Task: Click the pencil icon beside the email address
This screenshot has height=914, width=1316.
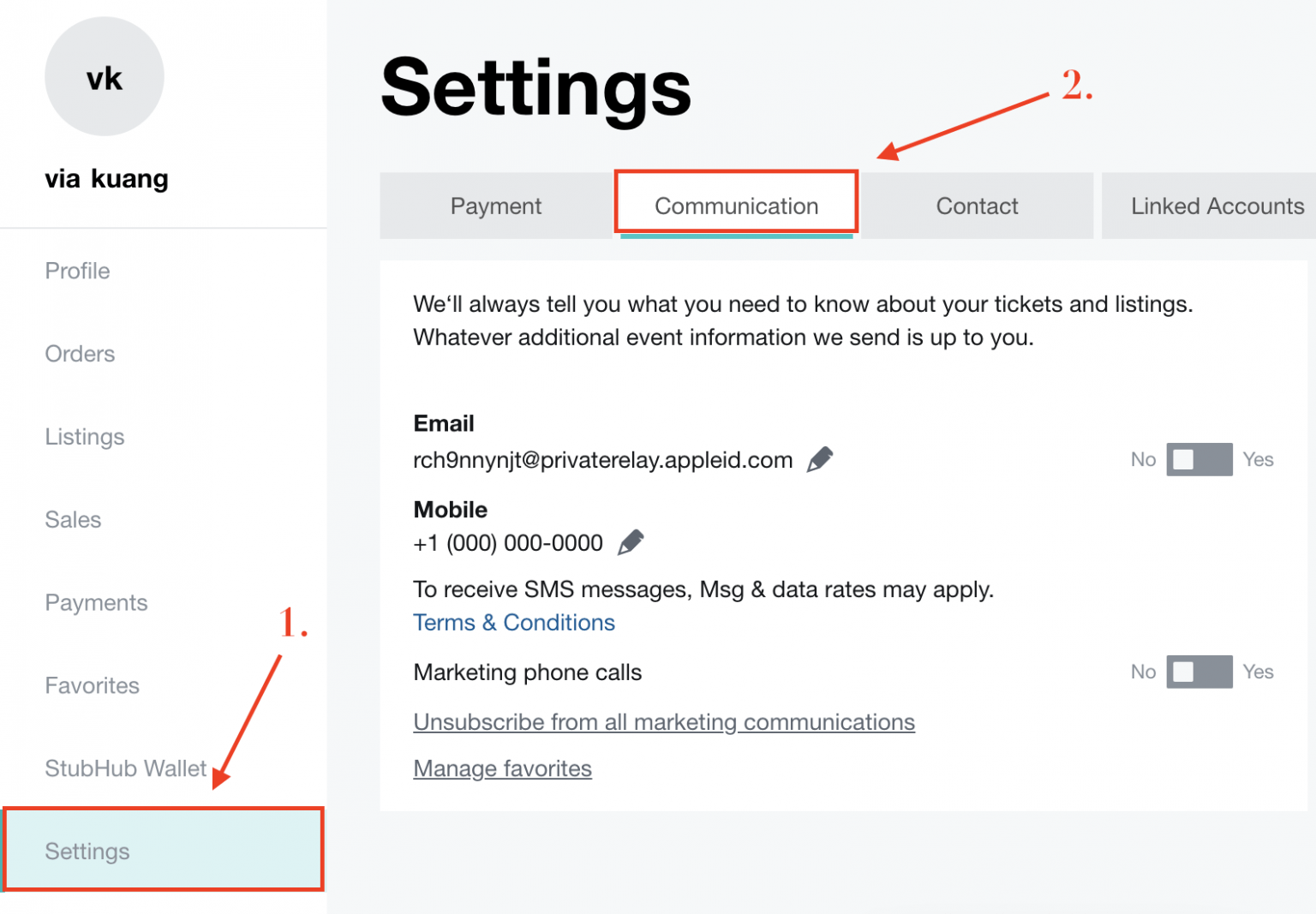Action: [x=820, y=459]
